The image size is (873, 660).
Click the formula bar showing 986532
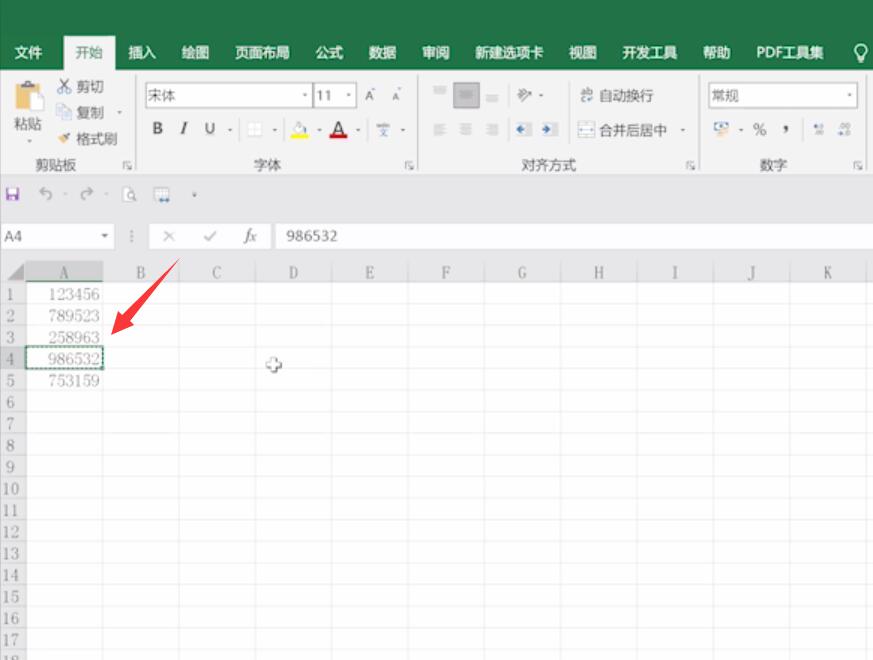point(573,236)
